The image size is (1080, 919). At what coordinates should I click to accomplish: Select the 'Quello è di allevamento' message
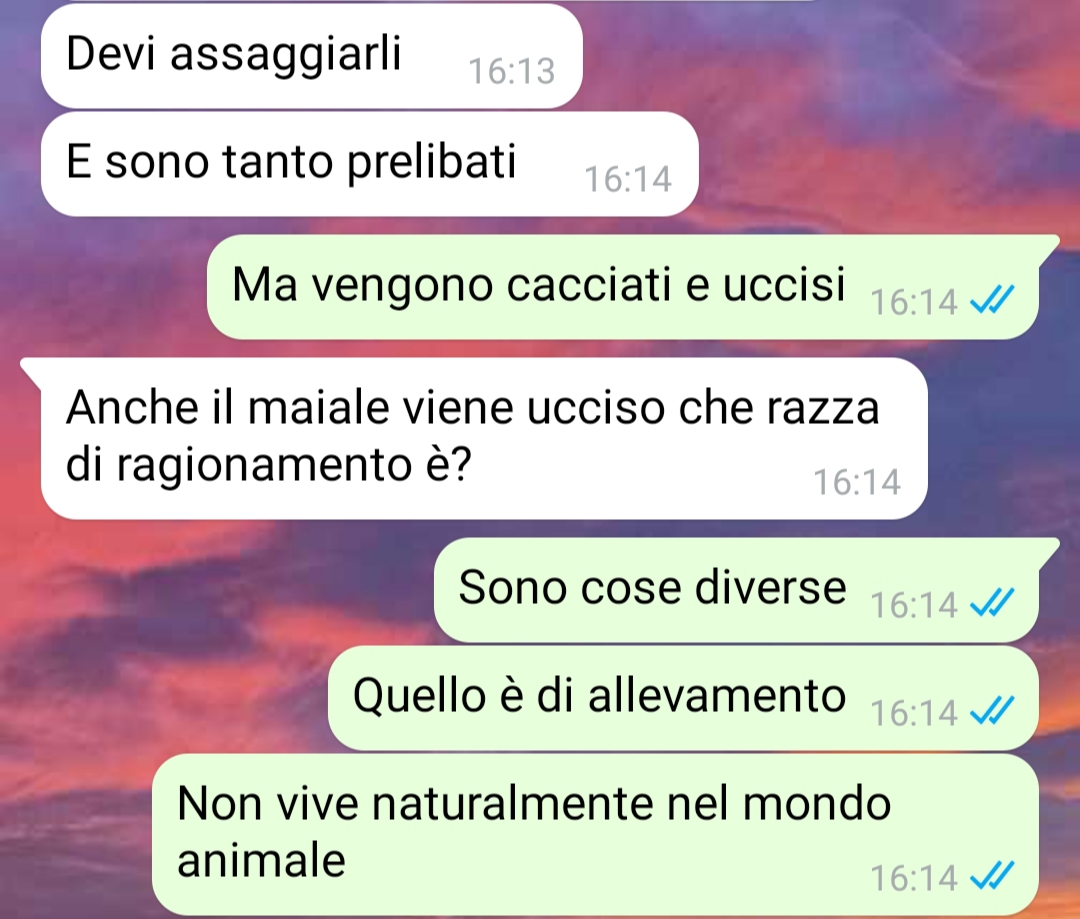click(x=683, y=698)
